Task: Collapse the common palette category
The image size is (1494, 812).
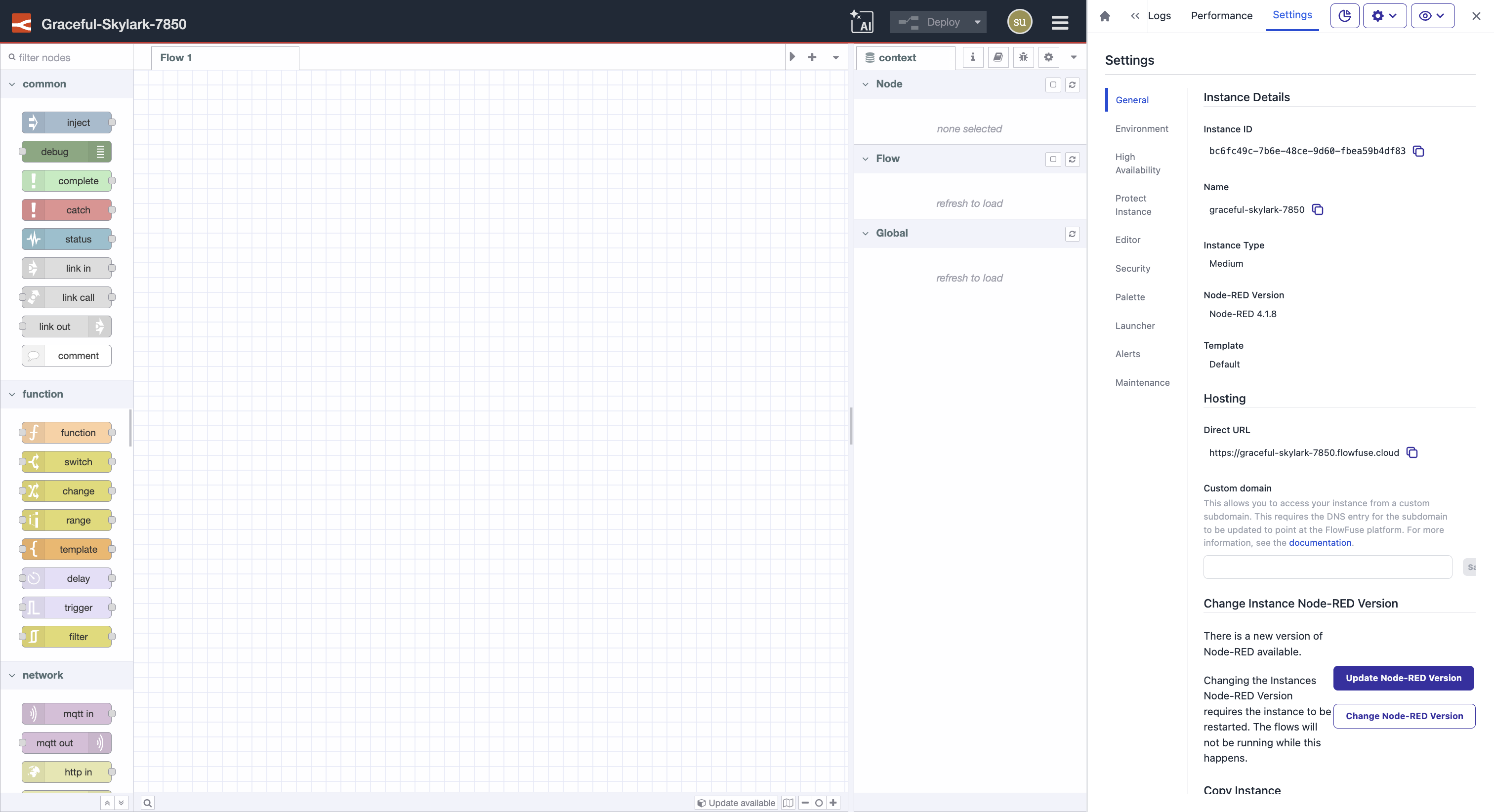Action: tap(11, 84)
